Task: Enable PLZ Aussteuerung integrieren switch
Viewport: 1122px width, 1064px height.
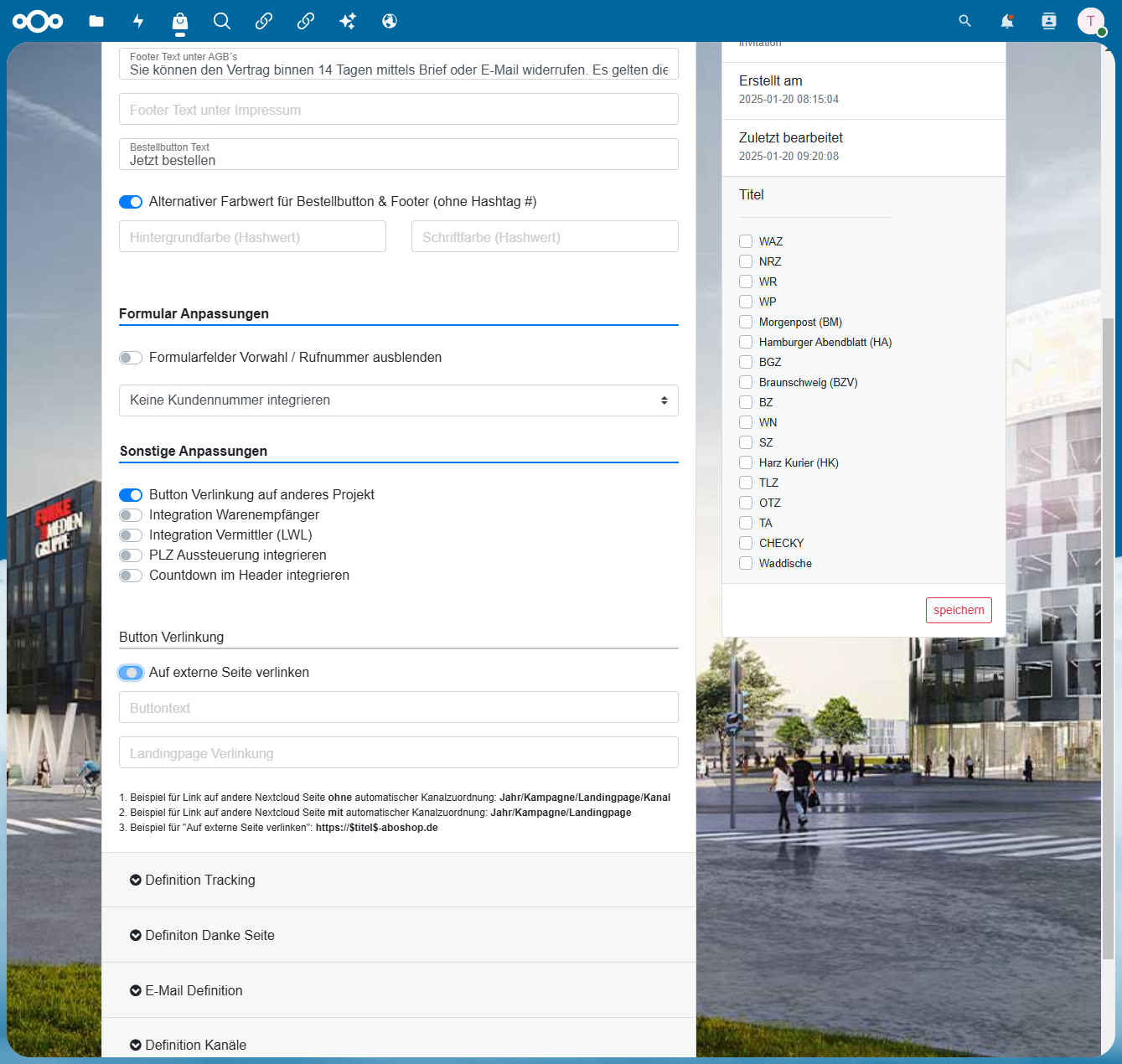Action: tap(131, 555)
